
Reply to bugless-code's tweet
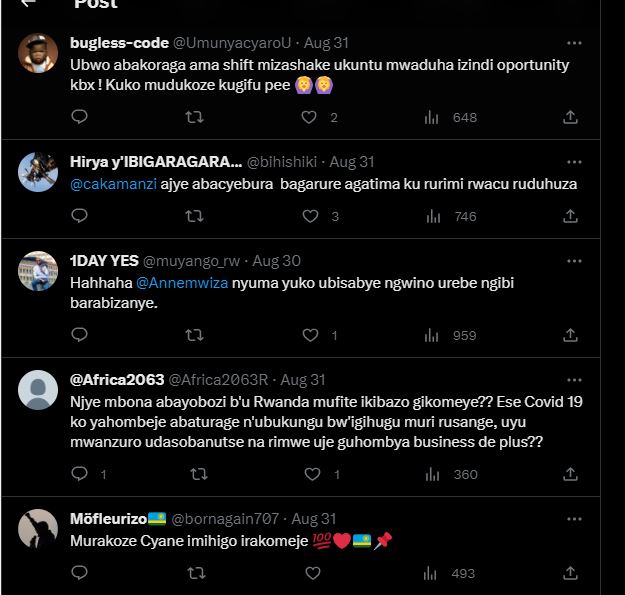[80, 117]
